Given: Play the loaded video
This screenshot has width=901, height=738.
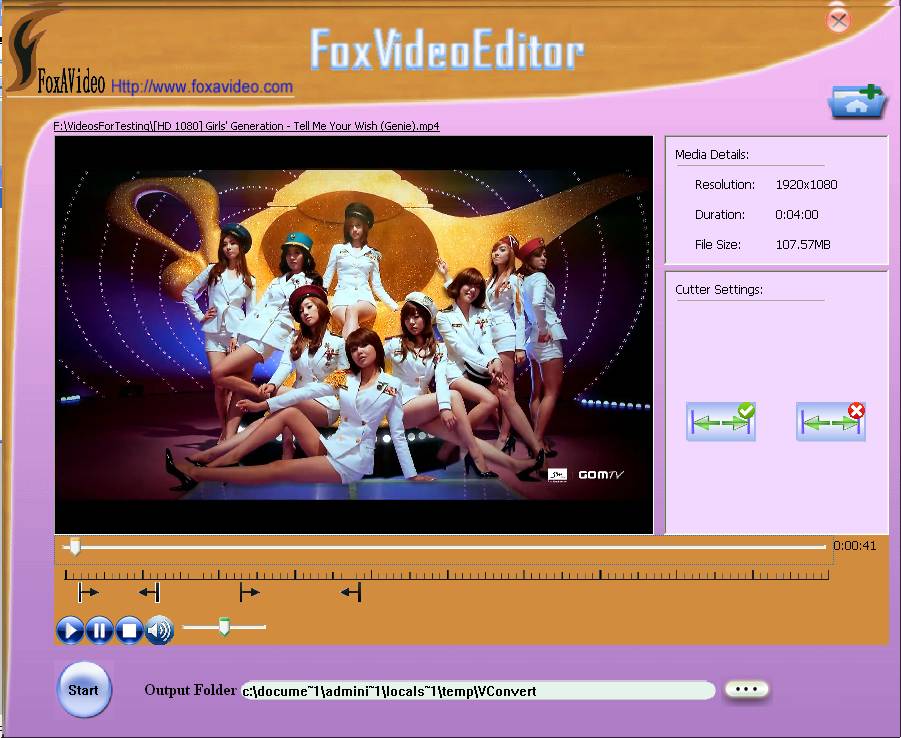Looking at the screenshot, I should click(70, 630).
